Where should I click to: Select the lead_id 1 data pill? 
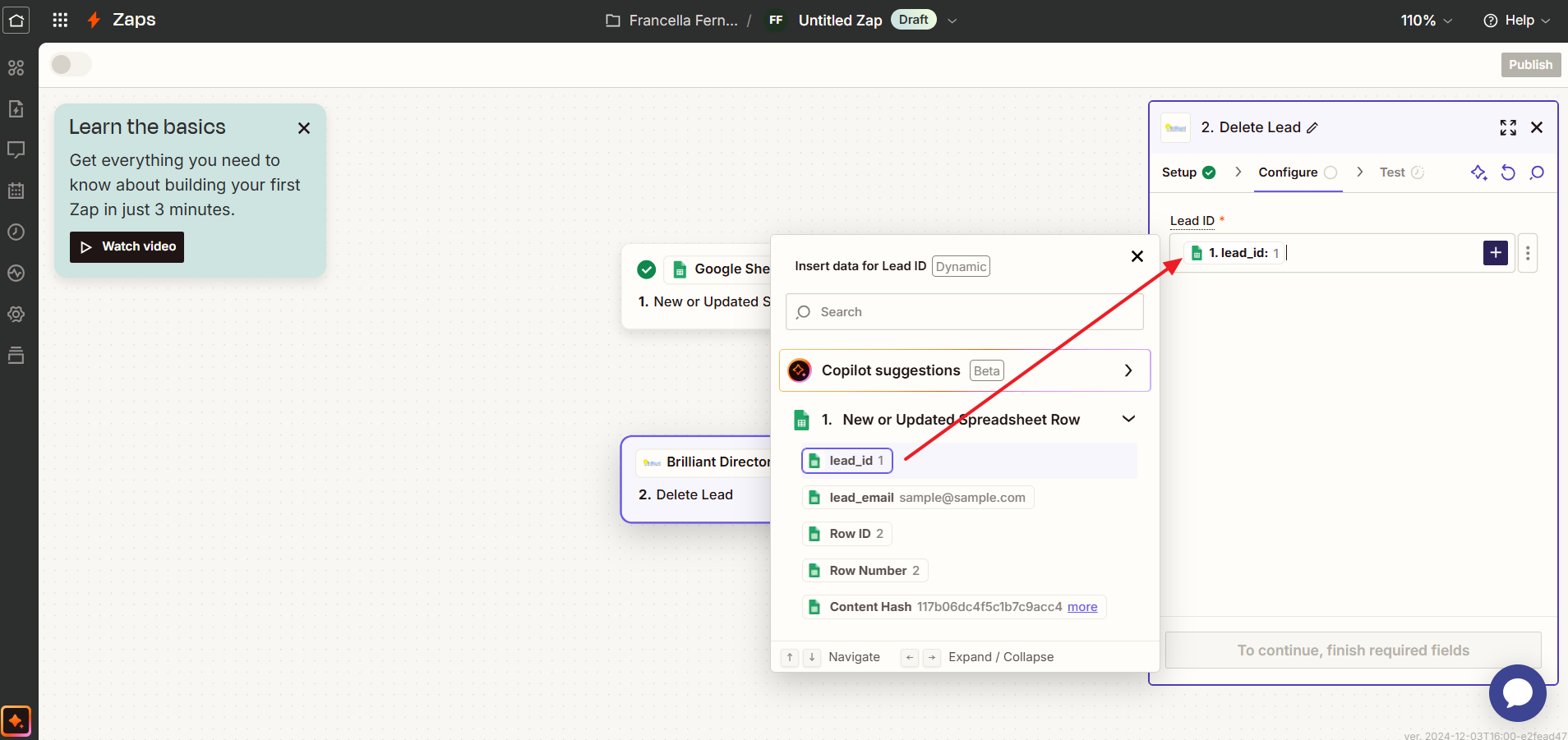click(847, 461)
